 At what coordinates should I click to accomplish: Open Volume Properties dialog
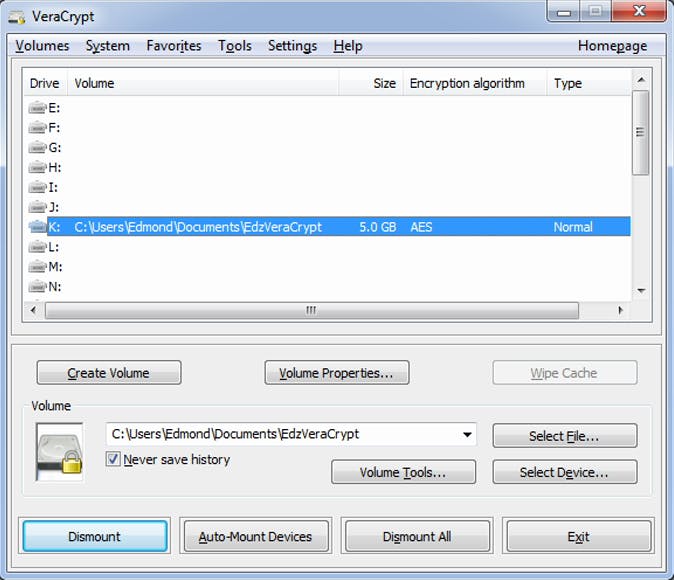click(337, 373)
